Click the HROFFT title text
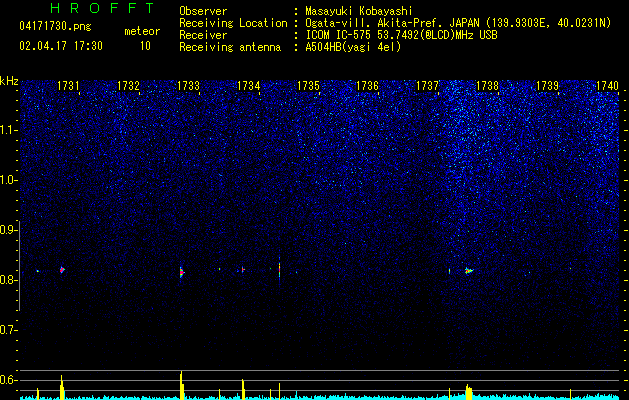The height and width of the screenshot is (400, 629). (102, 8)
